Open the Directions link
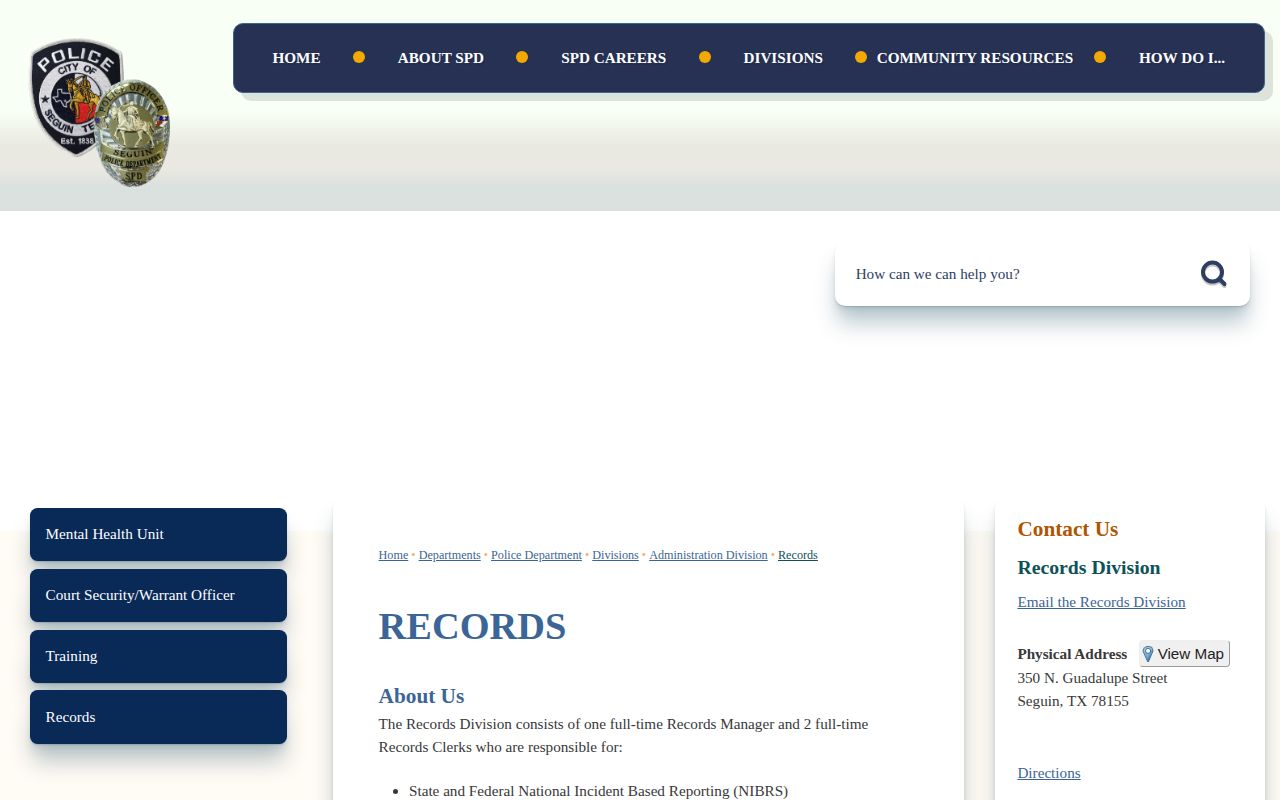The width and height of the screenshot is (1280, 800). pyautogui.click(x=1049, y=773)
